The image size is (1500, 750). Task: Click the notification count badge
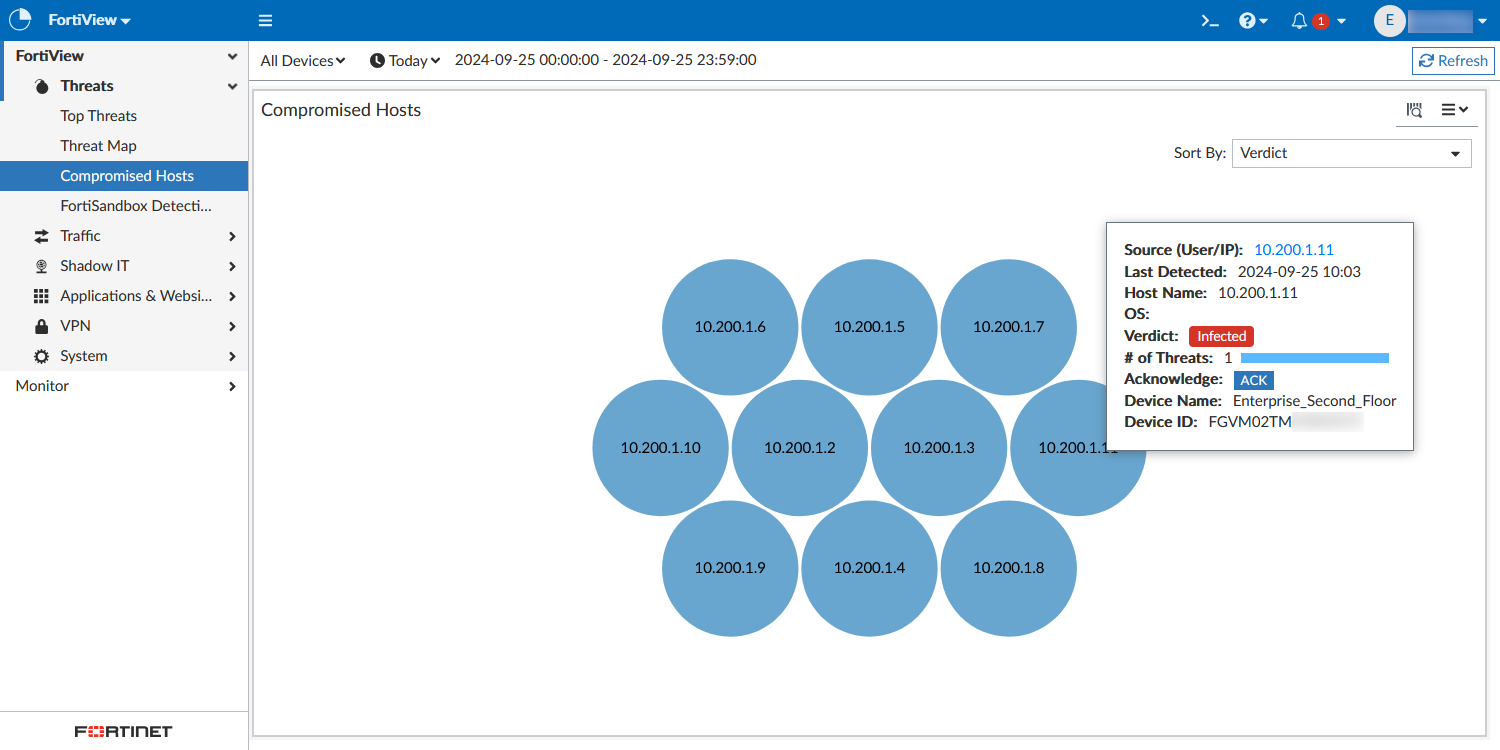(x=1321, y=21)
